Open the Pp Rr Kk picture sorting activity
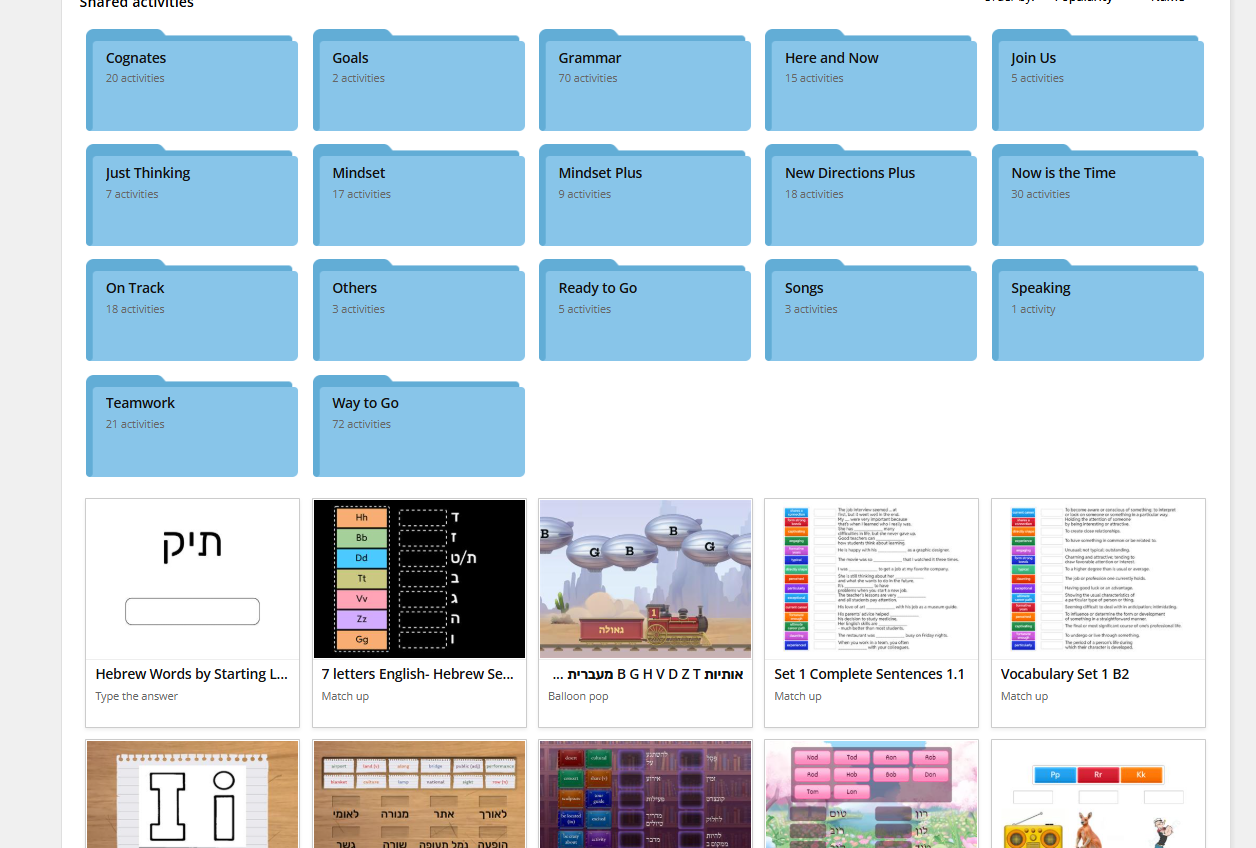The image size is (1256, 848). pyautogui.click(x=1097, y=794)
